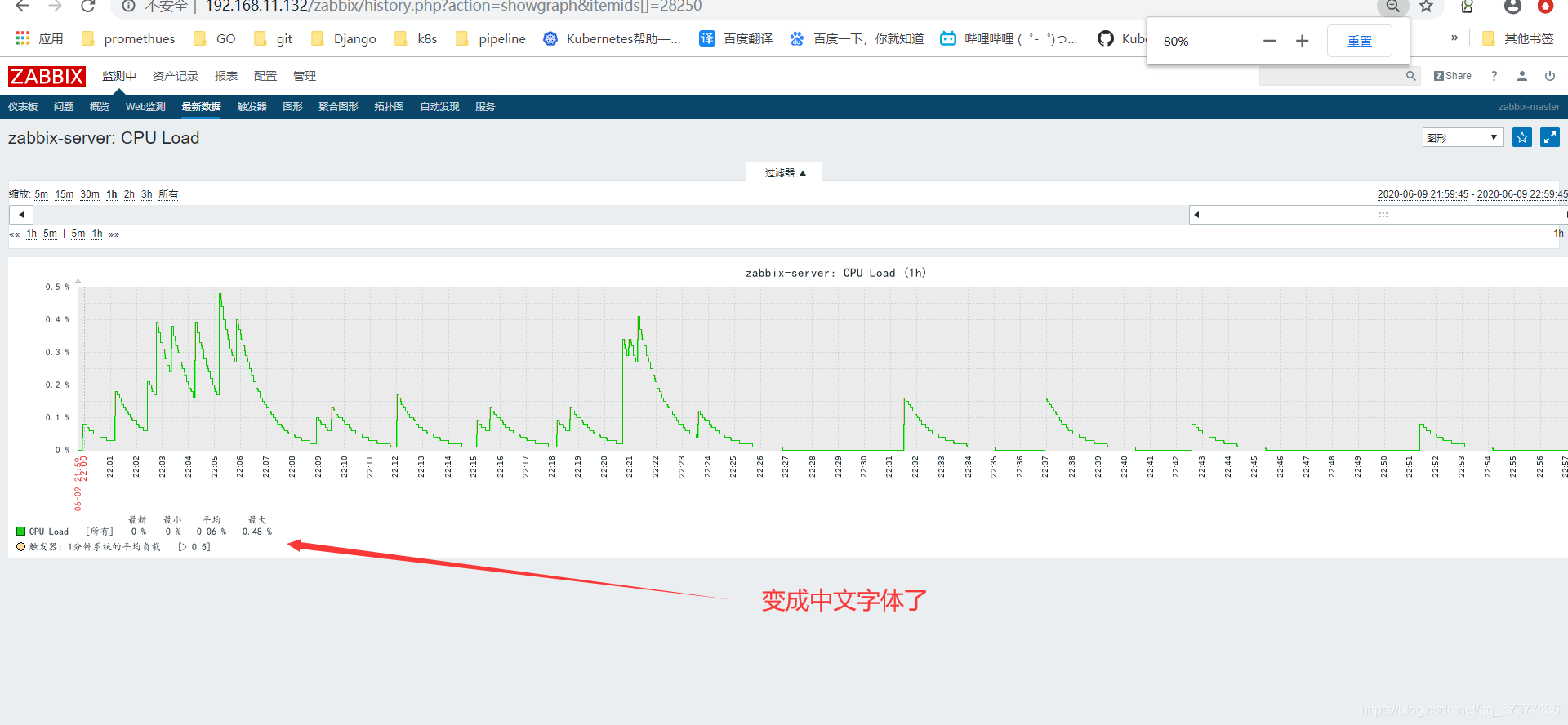Go to 拓扑图 submenu
Viewport: 1568px width, 725px height.
[389, 107]
